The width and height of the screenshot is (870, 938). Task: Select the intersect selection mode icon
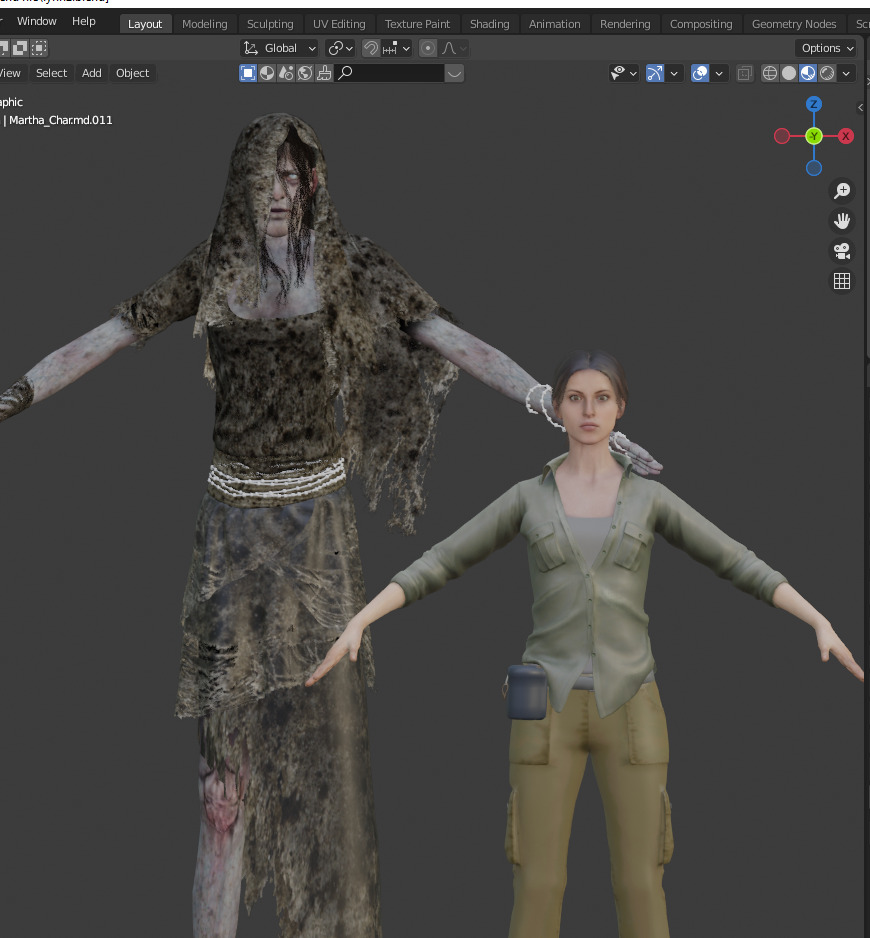click(x=39, y=48)
